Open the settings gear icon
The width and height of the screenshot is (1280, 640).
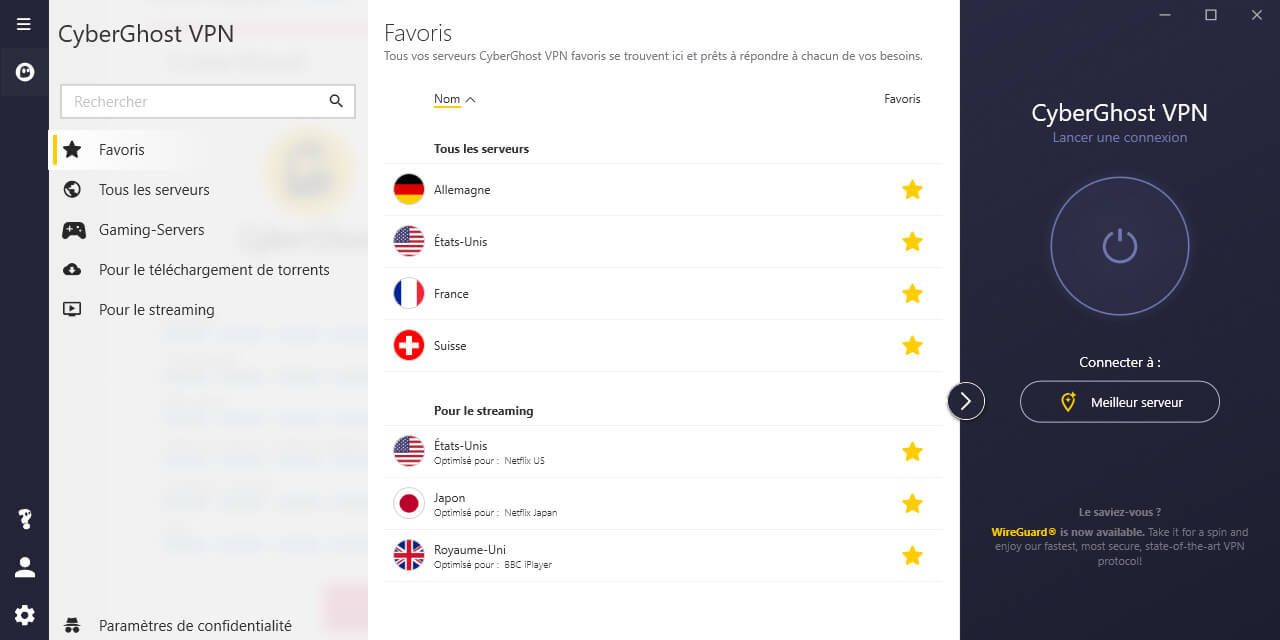pyautogui.click(x=25, y=615)
